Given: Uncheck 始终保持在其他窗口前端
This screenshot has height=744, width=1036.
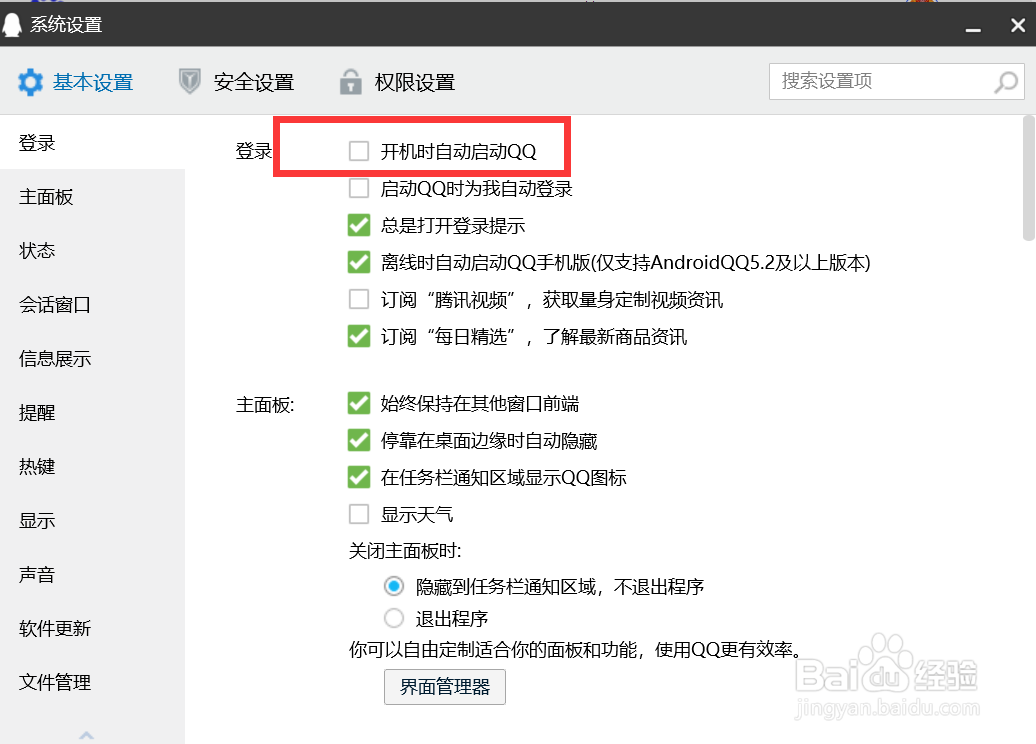Looking at the screenshot, I should 359,403.
